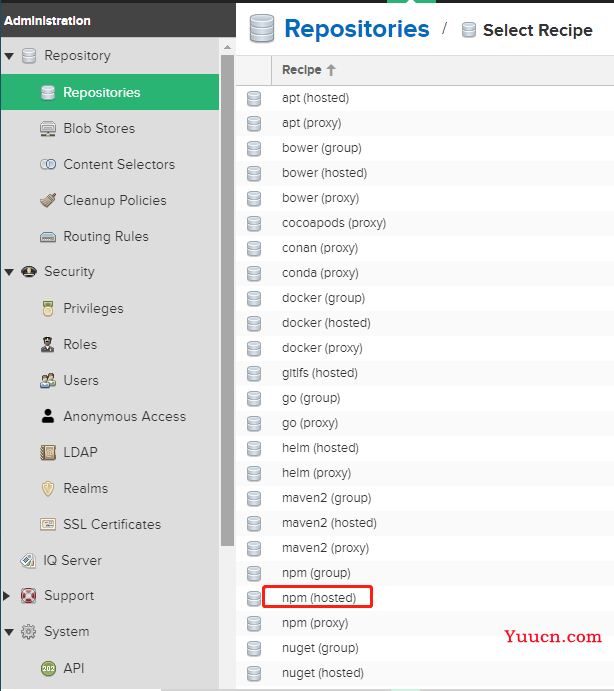614x691 pixels.
Task: Open Anonymous Access menu item
Action: [125, 416]
